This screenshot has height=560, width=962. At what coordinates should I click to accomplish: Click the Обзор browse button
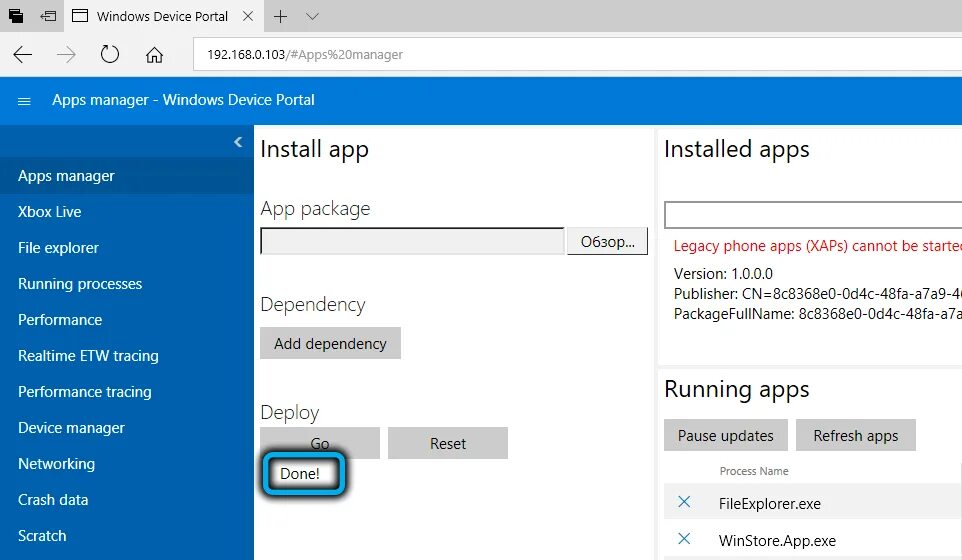pos(607,242)
